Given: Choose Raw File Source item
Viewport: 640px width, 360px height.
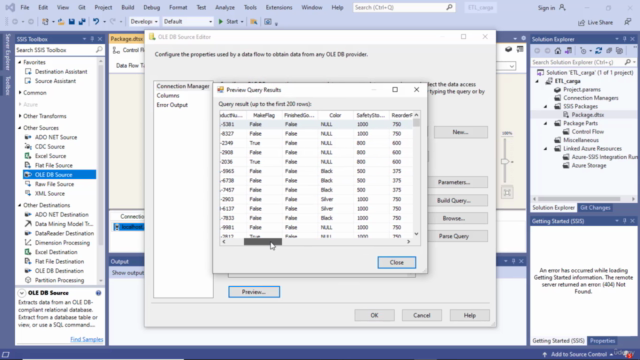Looking at the screenshot, I should click(54, 184).
